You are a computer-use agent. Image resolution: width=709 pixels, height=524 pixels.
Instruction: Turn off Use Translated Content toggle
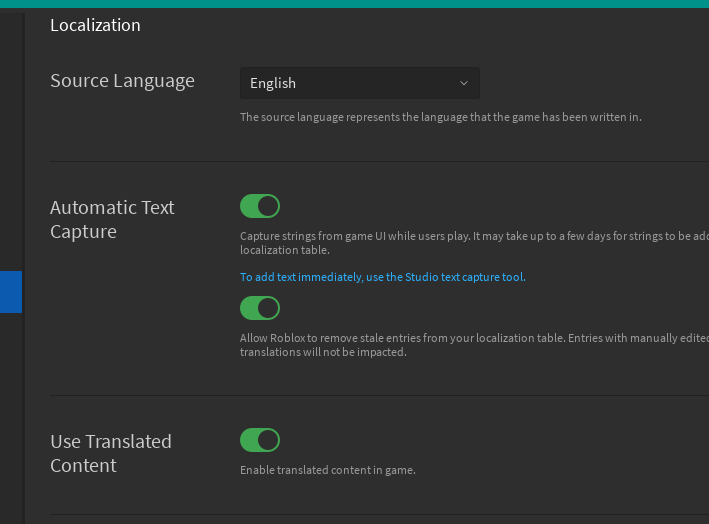tap(260, 440)
